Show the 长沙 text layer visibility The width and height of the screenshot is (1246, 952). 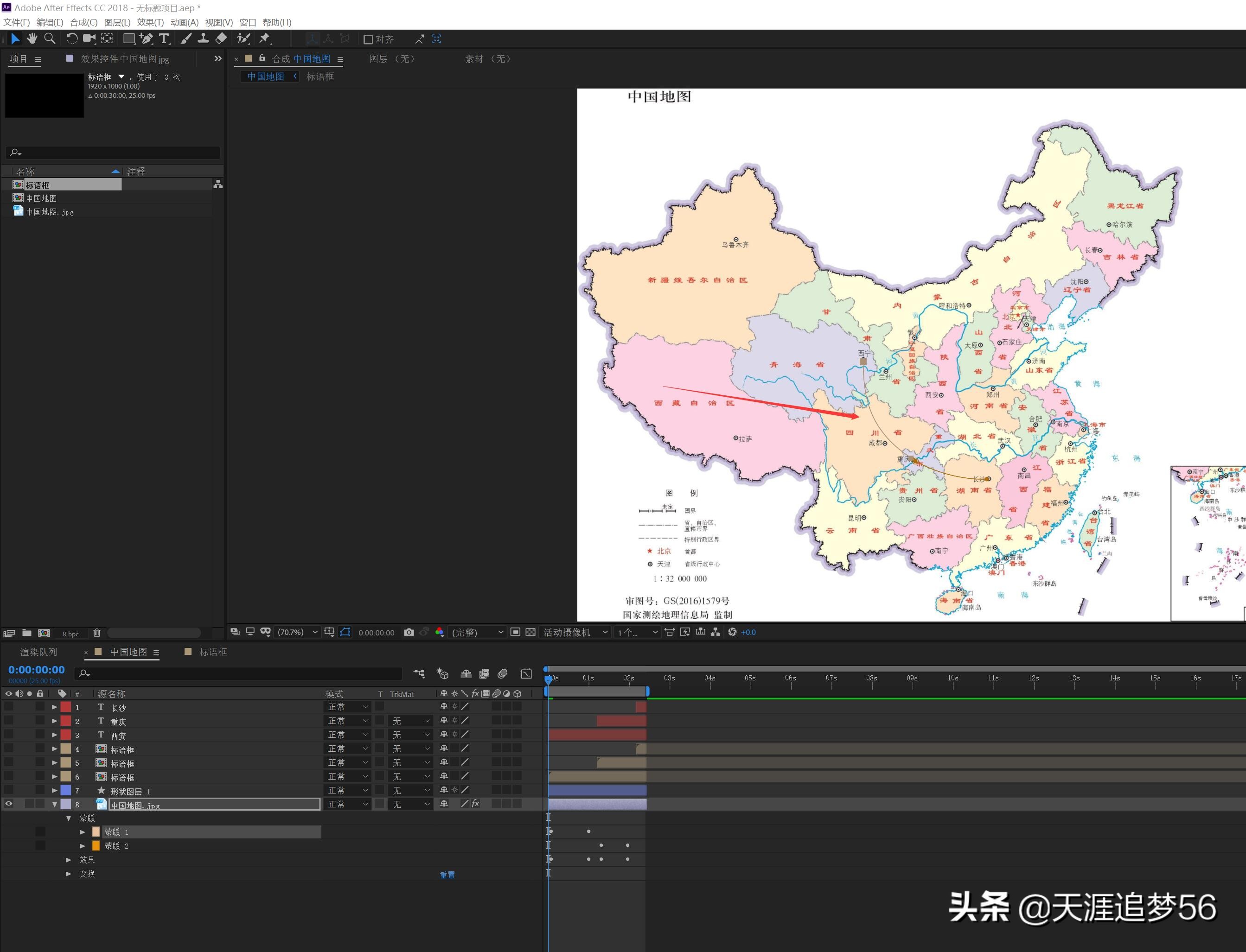(x=8, y=707)
